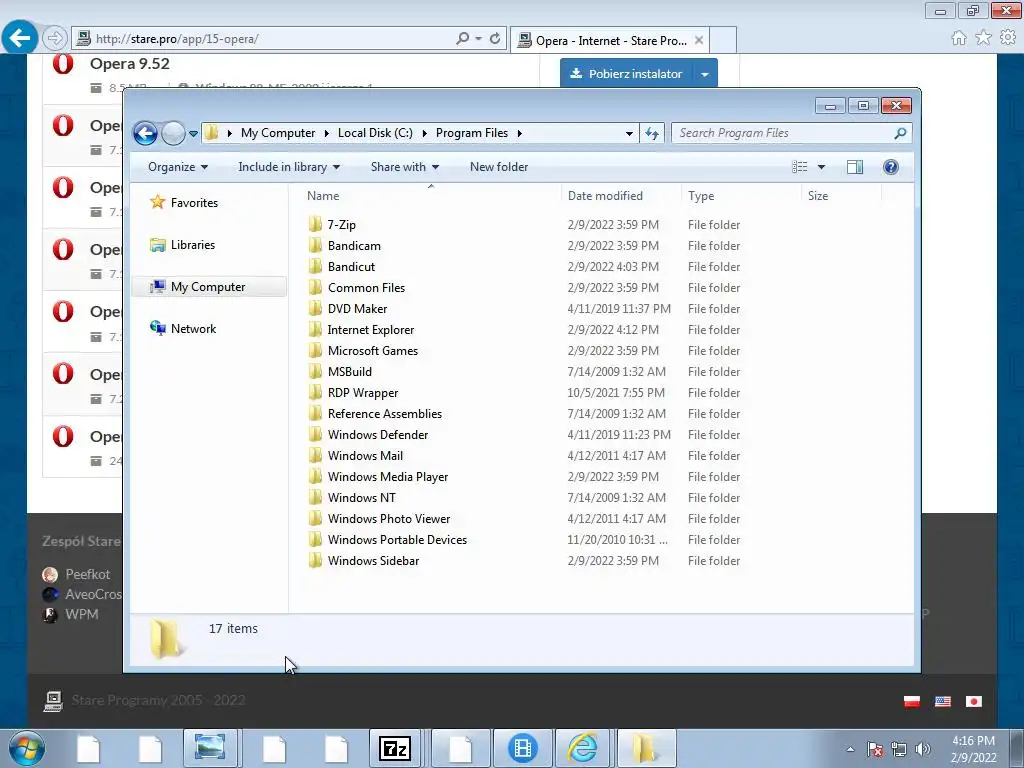This screenshot has width=1024, height=768.
Task: Click Pobierz instalator button in browser
Action: click(x=626, y=74)
